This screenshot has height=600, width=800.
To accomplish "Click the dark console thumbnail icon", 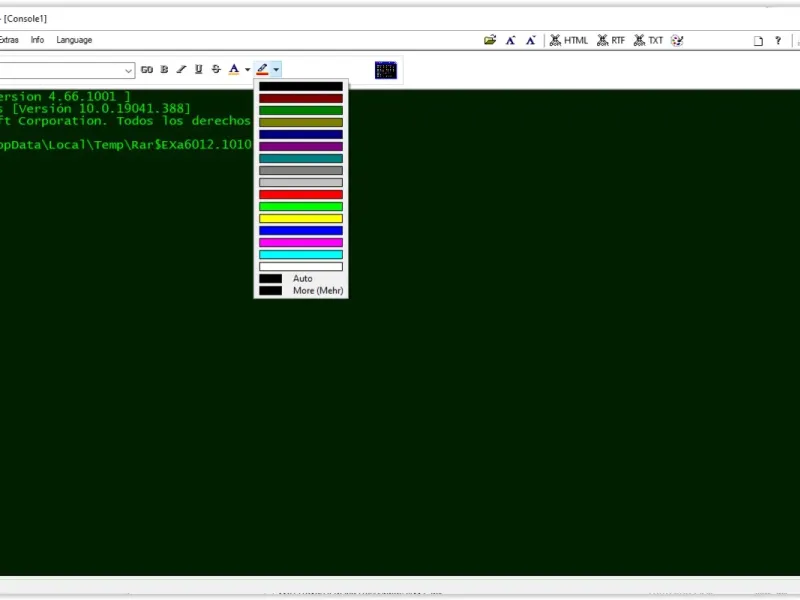I will [x=386, y=70].
